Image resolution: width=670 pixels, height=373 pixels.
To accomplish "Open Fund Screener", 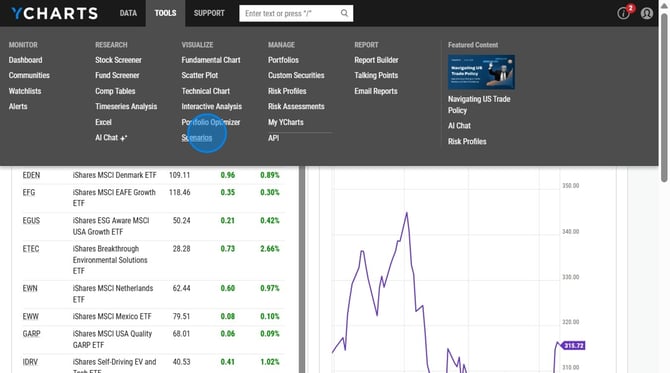I will 117,75.
